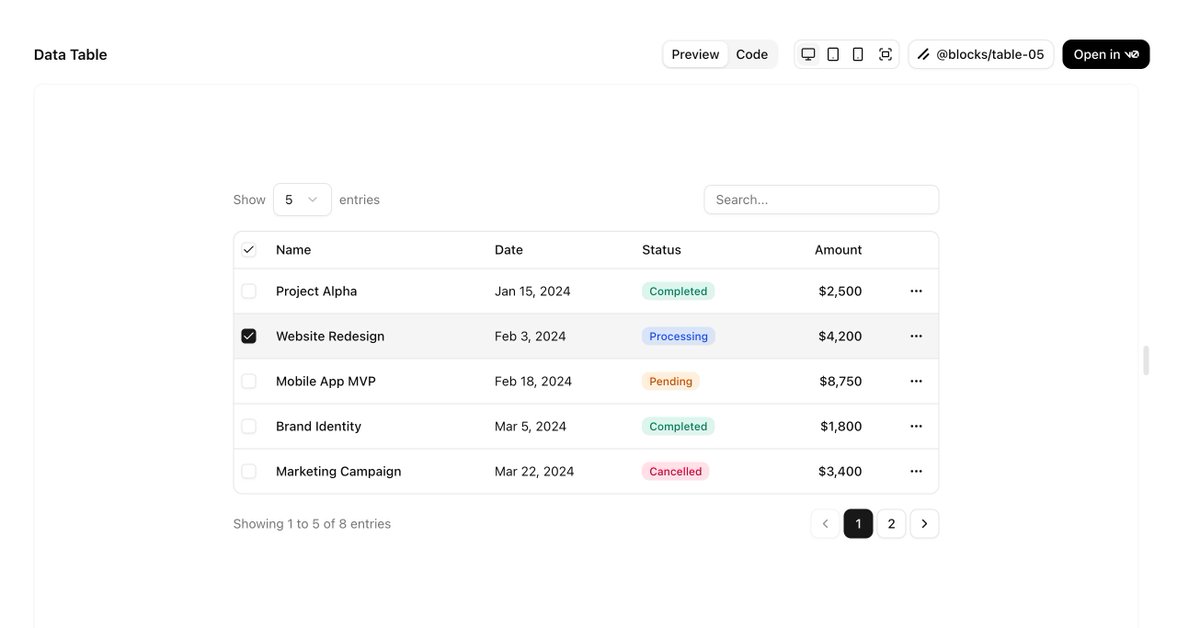This screenshot has height=628, width=1200.
Task: Toggle the select-all header checkbox
Action: click(x=249, y=250)
